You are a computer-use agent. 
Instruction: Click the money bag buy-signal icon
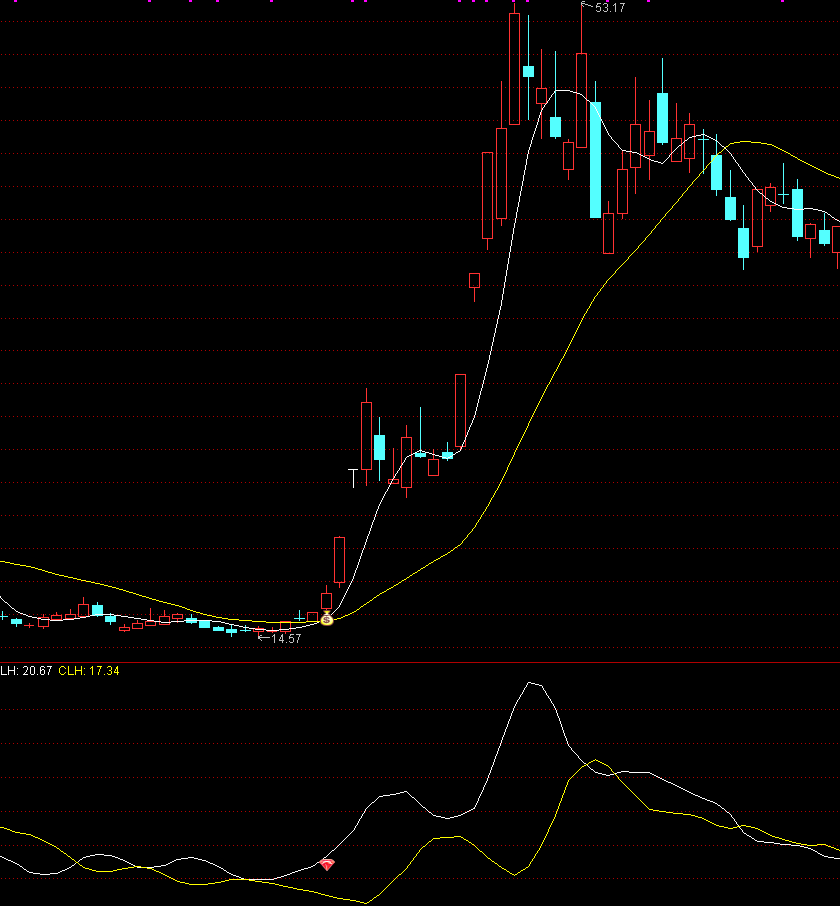(x=326, y=619)
